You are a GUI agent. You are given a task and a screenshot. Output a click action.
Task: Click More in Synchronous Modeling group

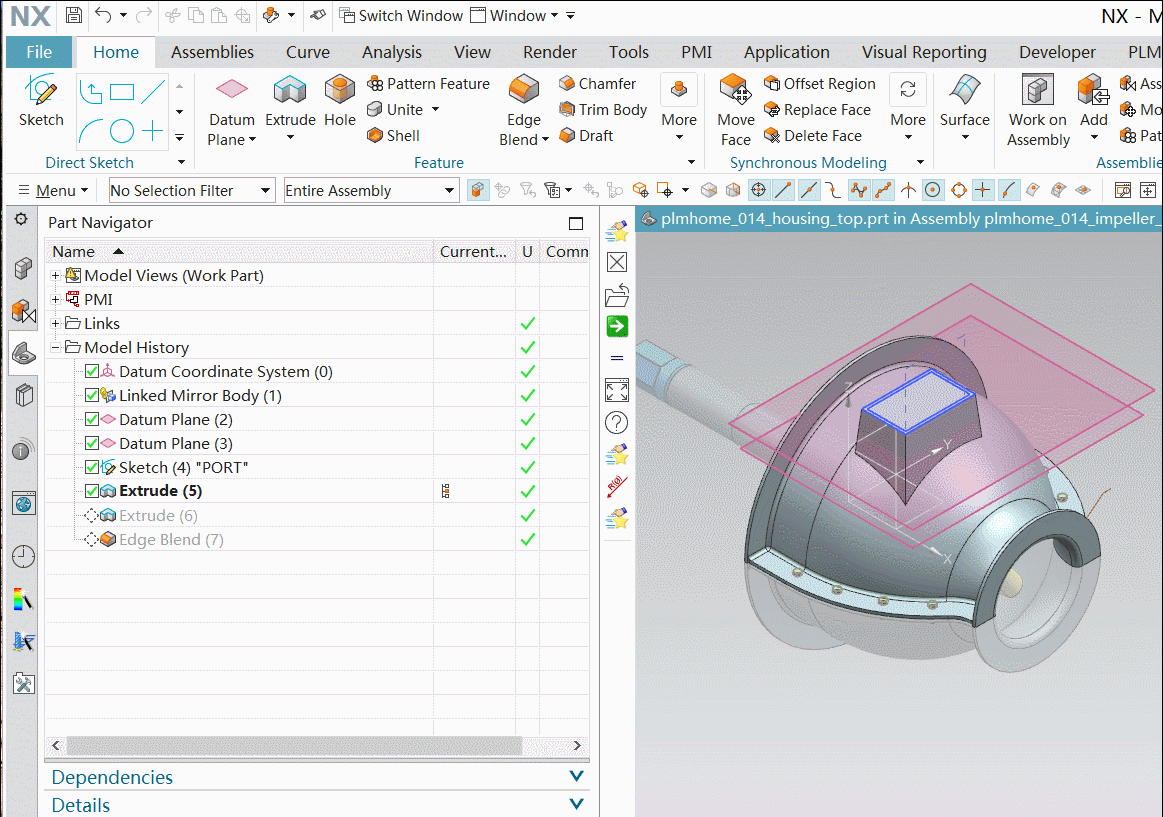tap(908, 108)
